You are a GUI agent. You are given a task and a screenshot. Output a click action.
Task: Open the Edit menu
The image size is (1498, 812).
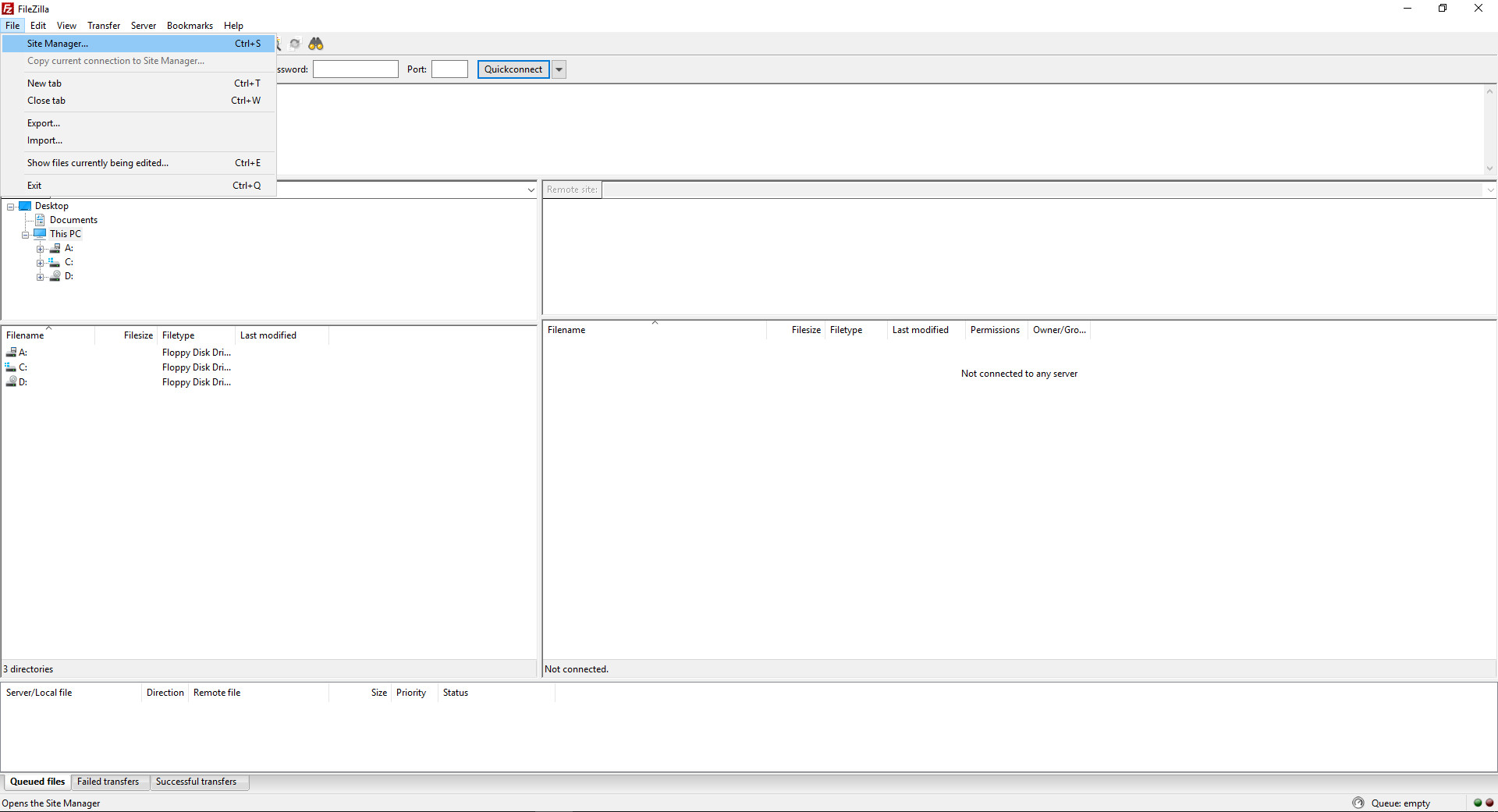click(38, 26)
